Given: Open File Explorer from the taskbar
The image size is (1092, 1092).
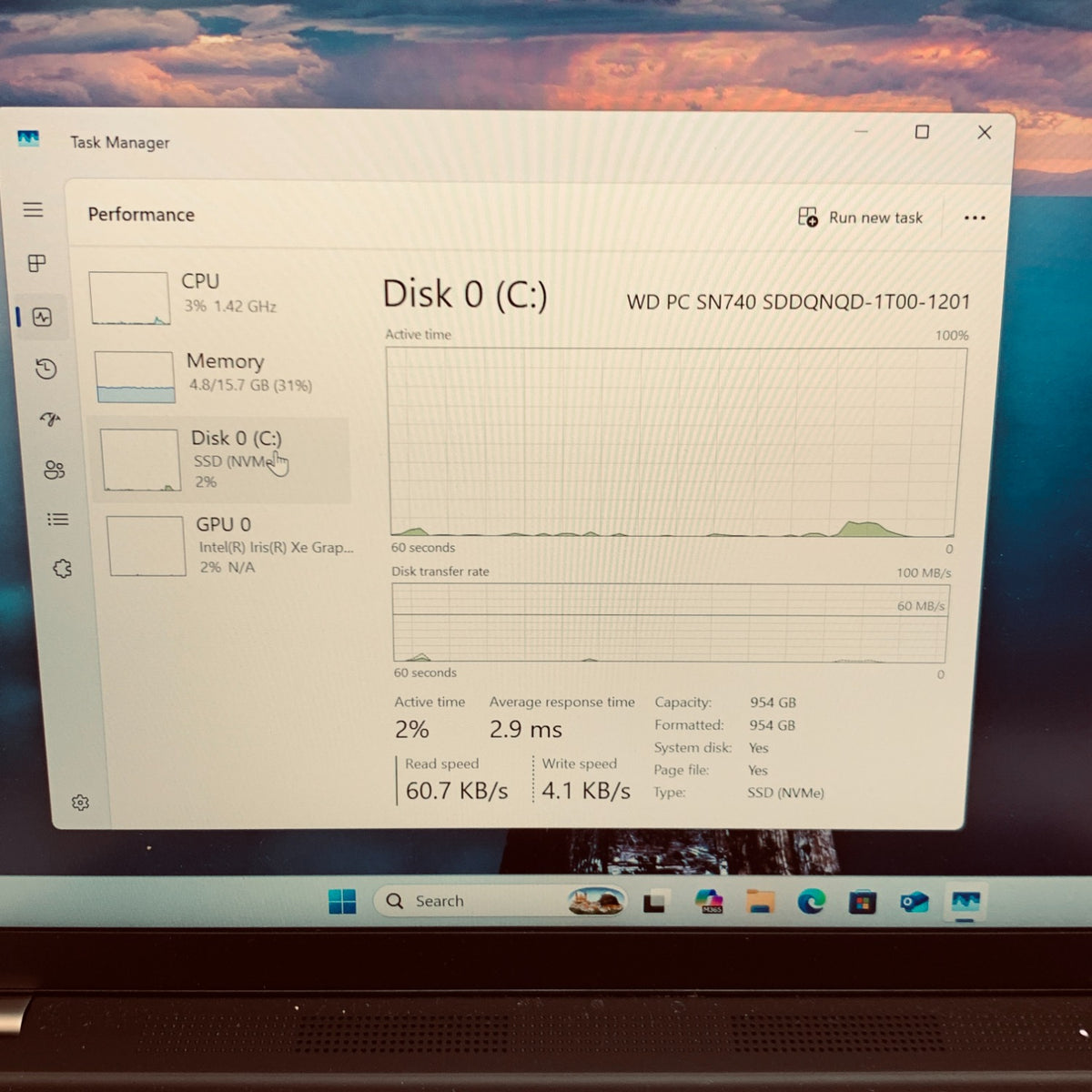Looking at the screenshot, I should coord(760,901).
